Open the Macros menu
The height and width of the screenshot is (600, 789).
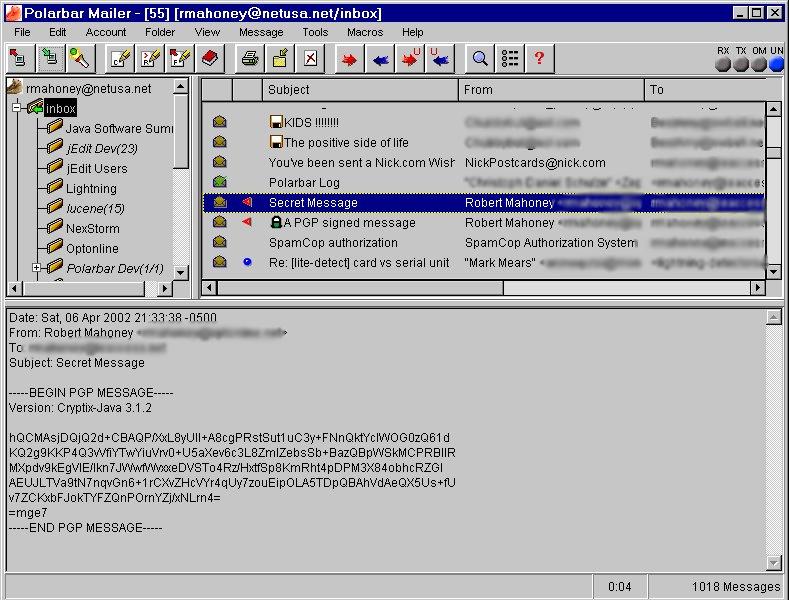[x=364, y=32]
